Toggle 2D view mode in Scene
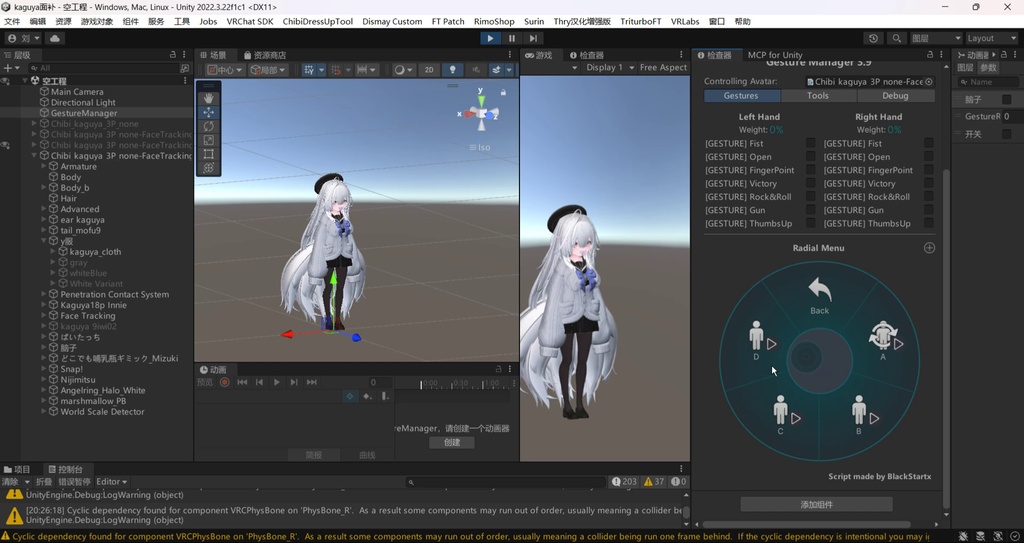The width and height of the screenshot is (1024, 543). point(429,70)
